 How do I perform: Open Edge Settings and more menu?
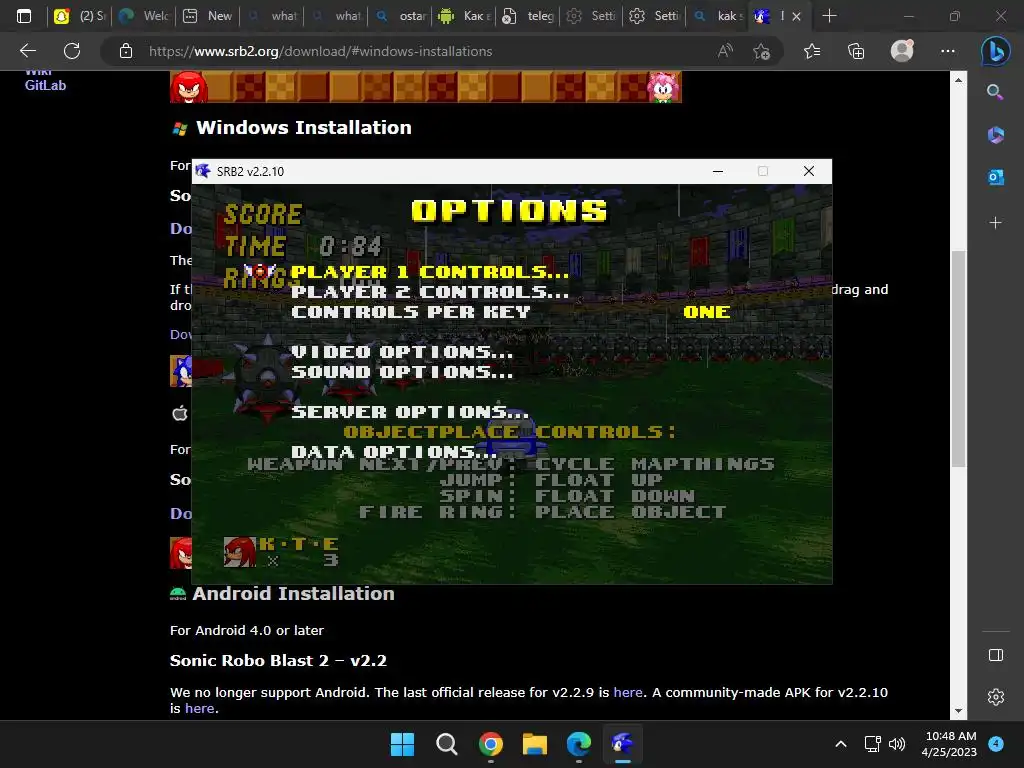pyautogui.click(x=948, y=51)
